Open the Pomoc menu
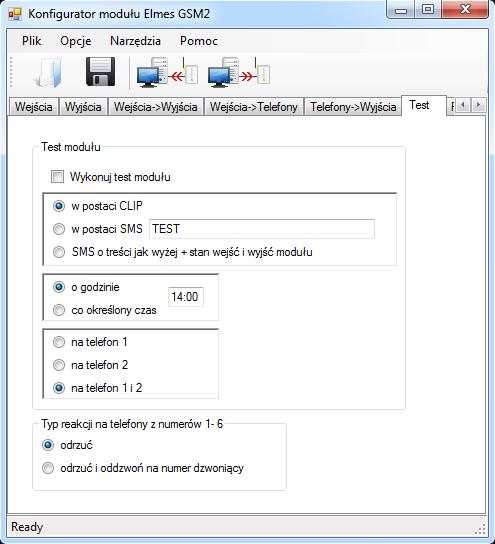This screenshot has width=495, height=544. 199,41
